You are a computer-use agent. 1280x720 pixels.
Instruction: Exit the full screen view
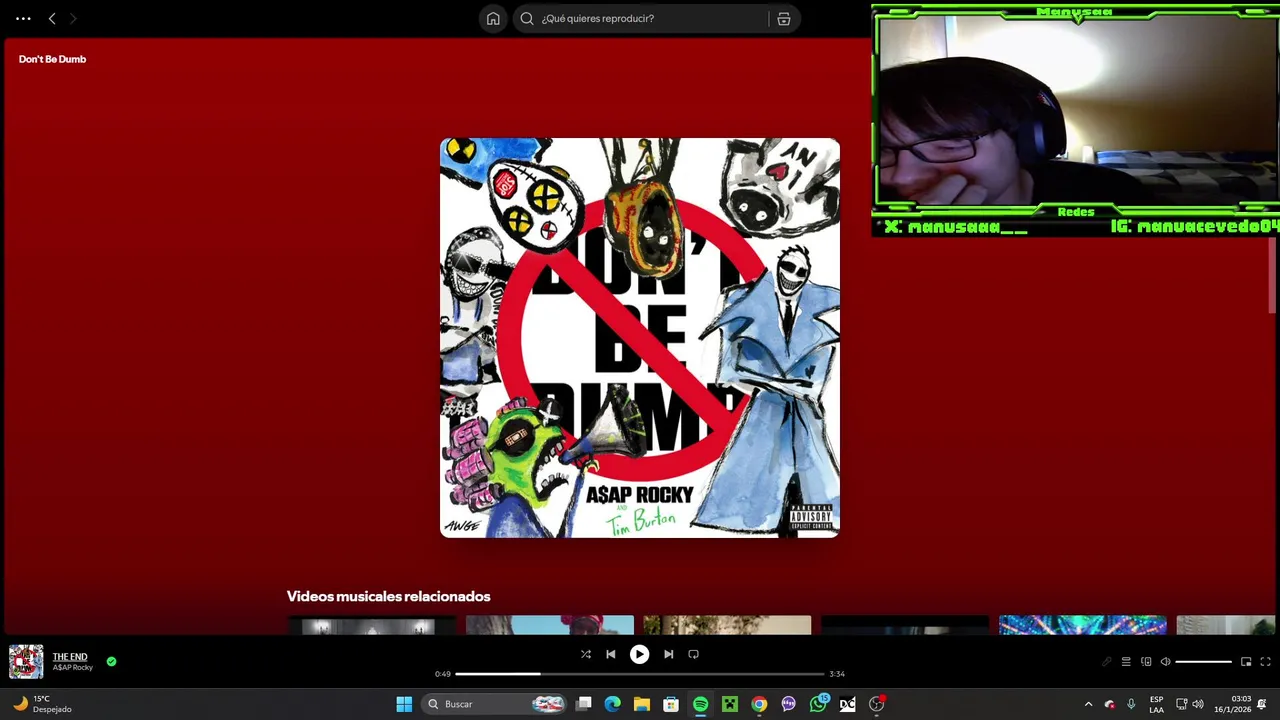click(1265, 662)
